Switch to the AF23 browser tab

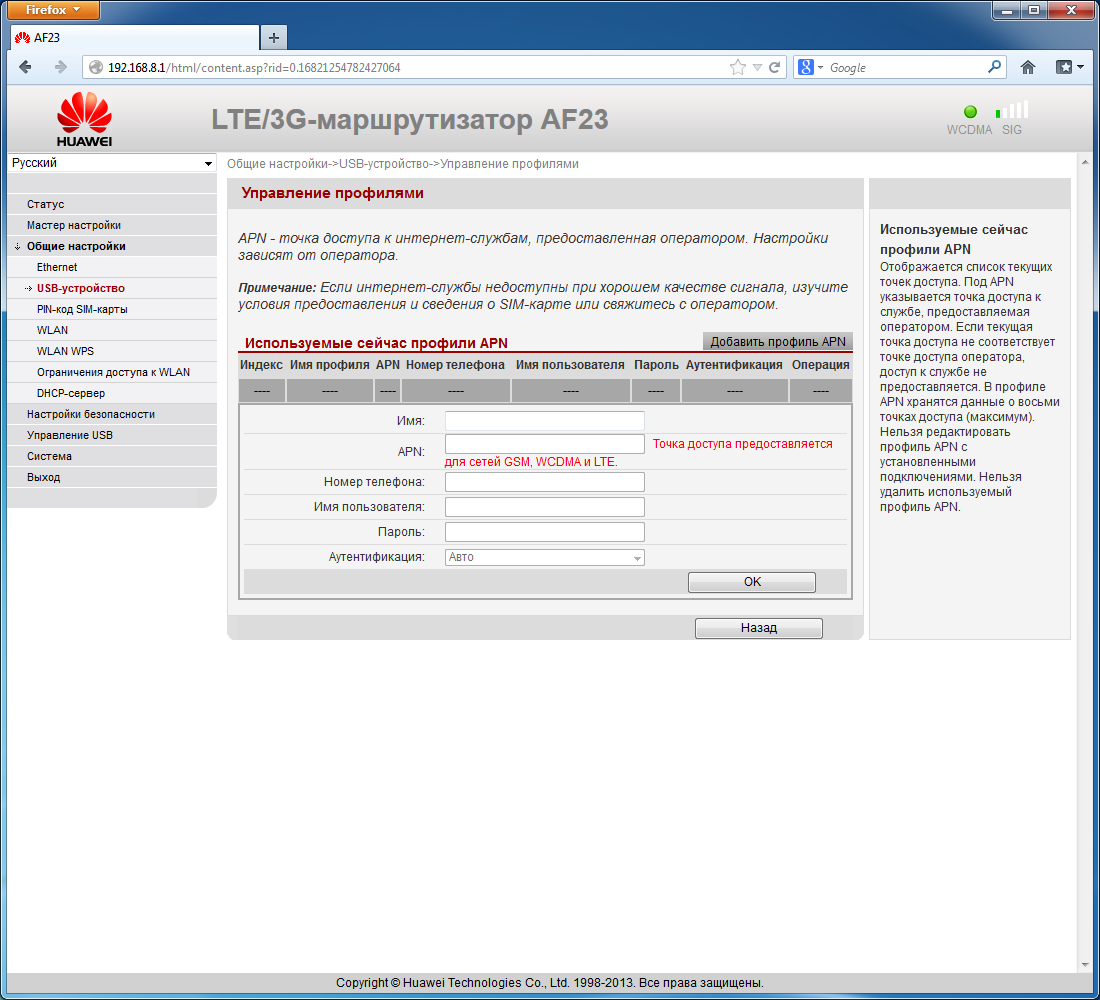[x=134, y=38]
